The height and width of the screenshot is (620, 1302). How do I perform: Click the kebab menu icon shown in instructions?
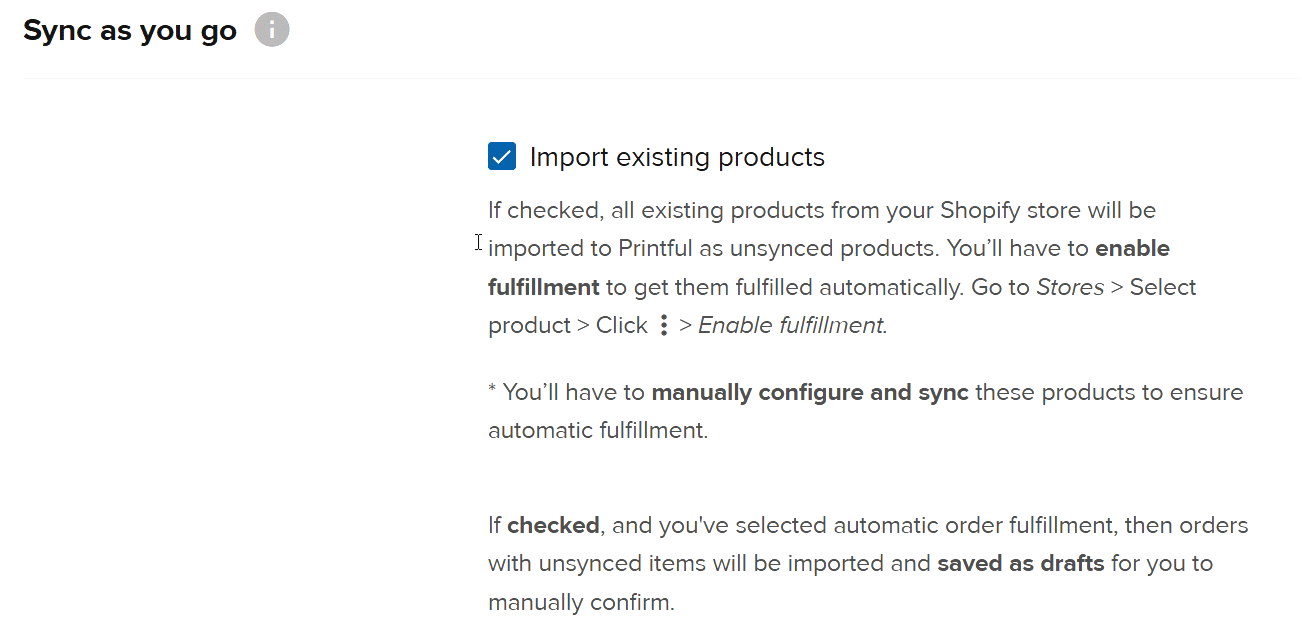tap(663, 324)
